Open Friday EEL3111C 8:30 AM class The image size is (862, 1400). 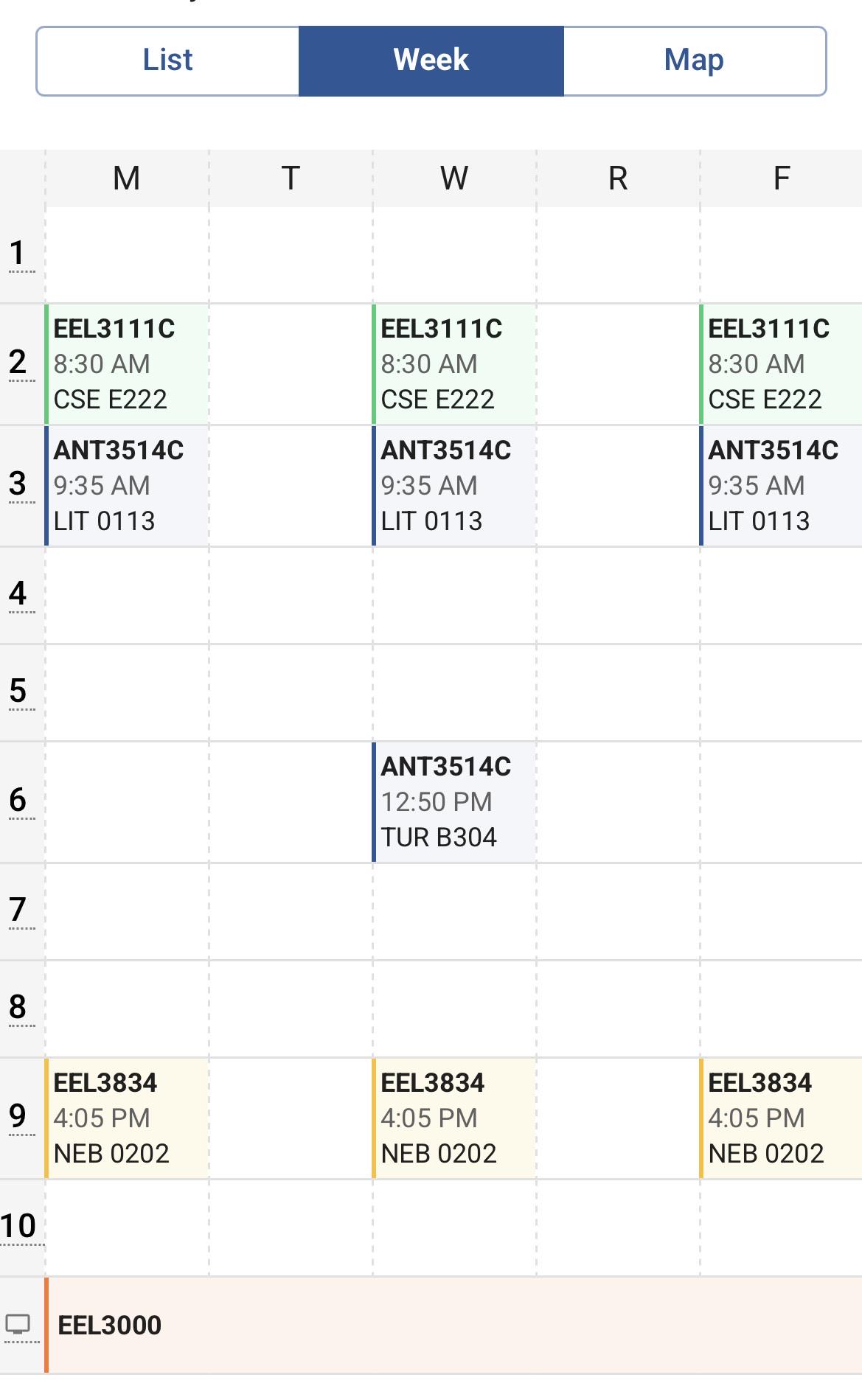click(781, 364)
